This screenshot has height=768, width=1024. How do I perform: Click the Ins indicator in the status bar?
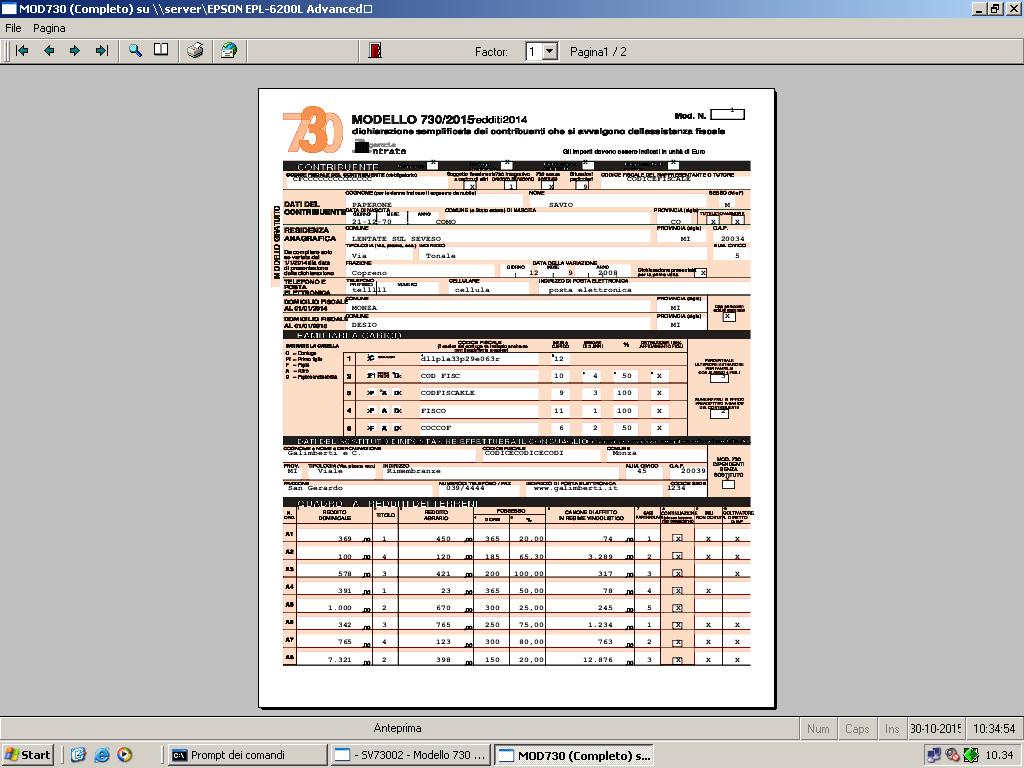[892, 728]
